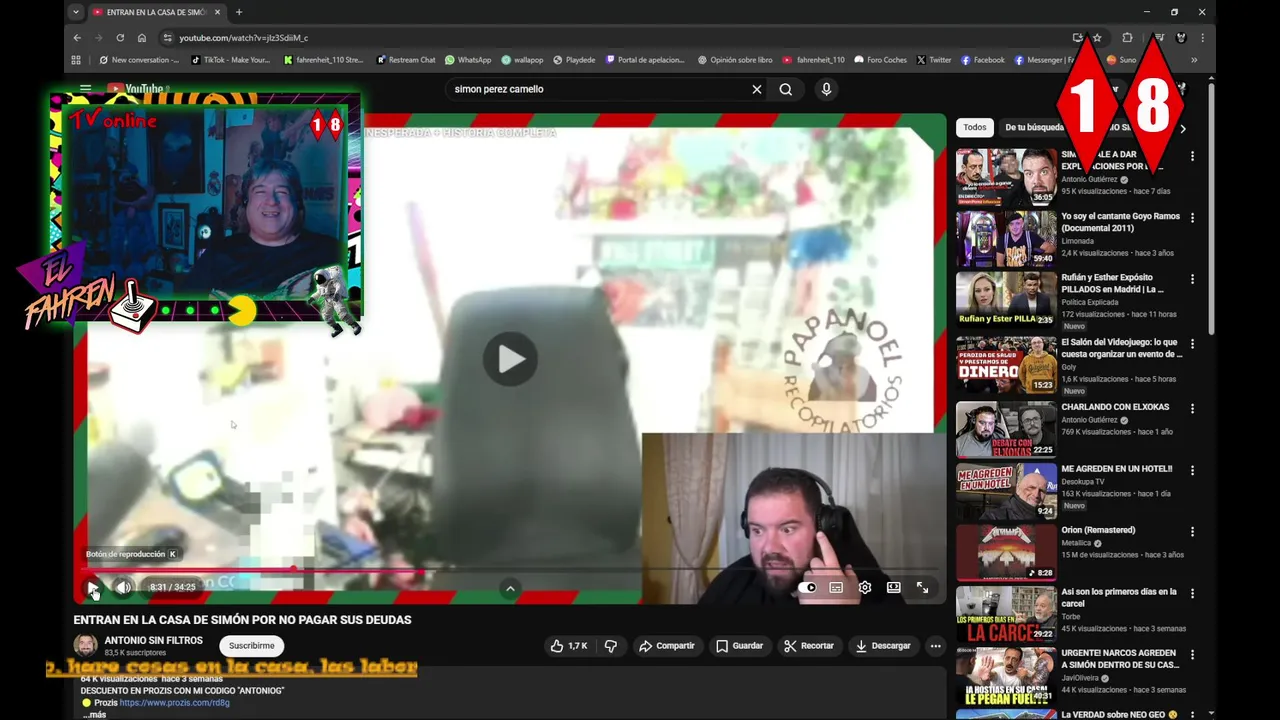Image resolution: width=1280 pixels, height=720 pixels.
Task: Click the page vertical scrollbar
Action: click(x=1212, y=210)
